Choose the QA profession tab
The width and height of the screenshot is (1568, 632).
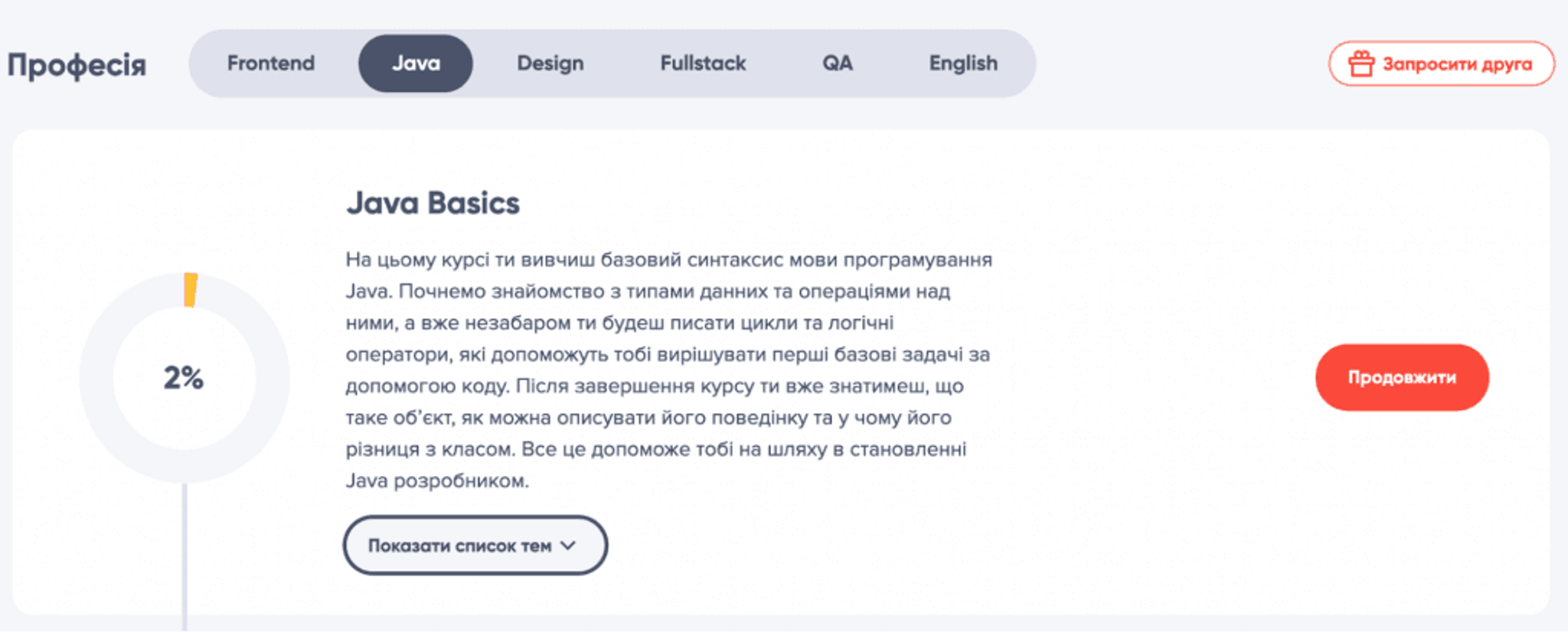click(x=837, y=64)
